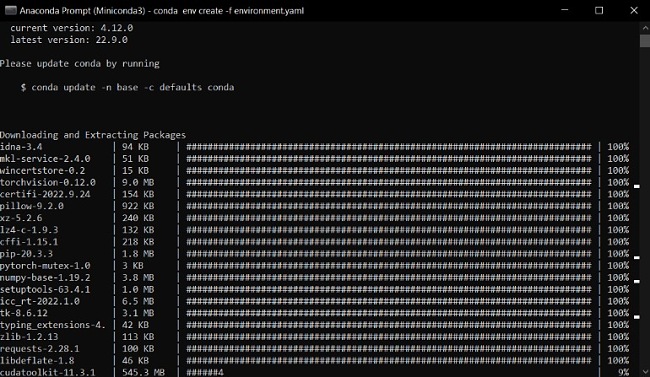Click the 3 KB size of pytorch-mutex

133,265
